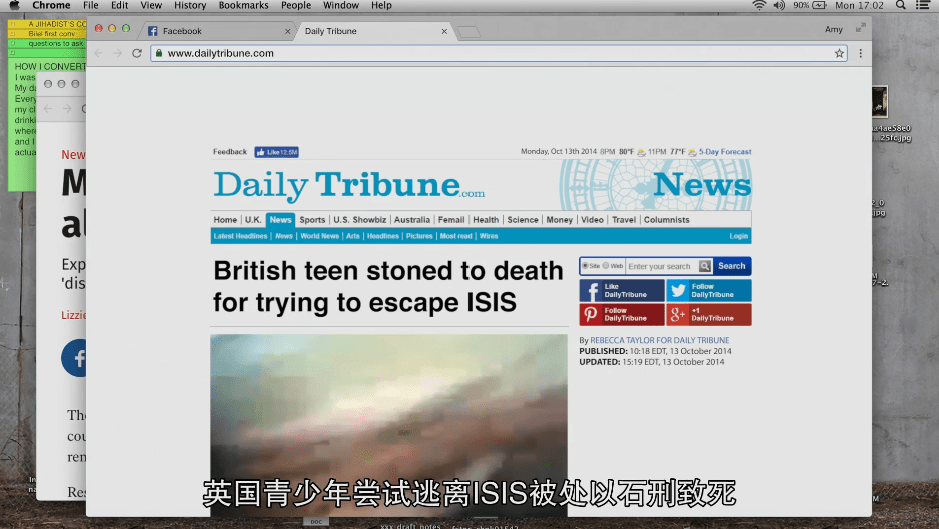The height and width of the screenshot is (529, 939).
Task: Click the Login link
Action: click(738, 236)
